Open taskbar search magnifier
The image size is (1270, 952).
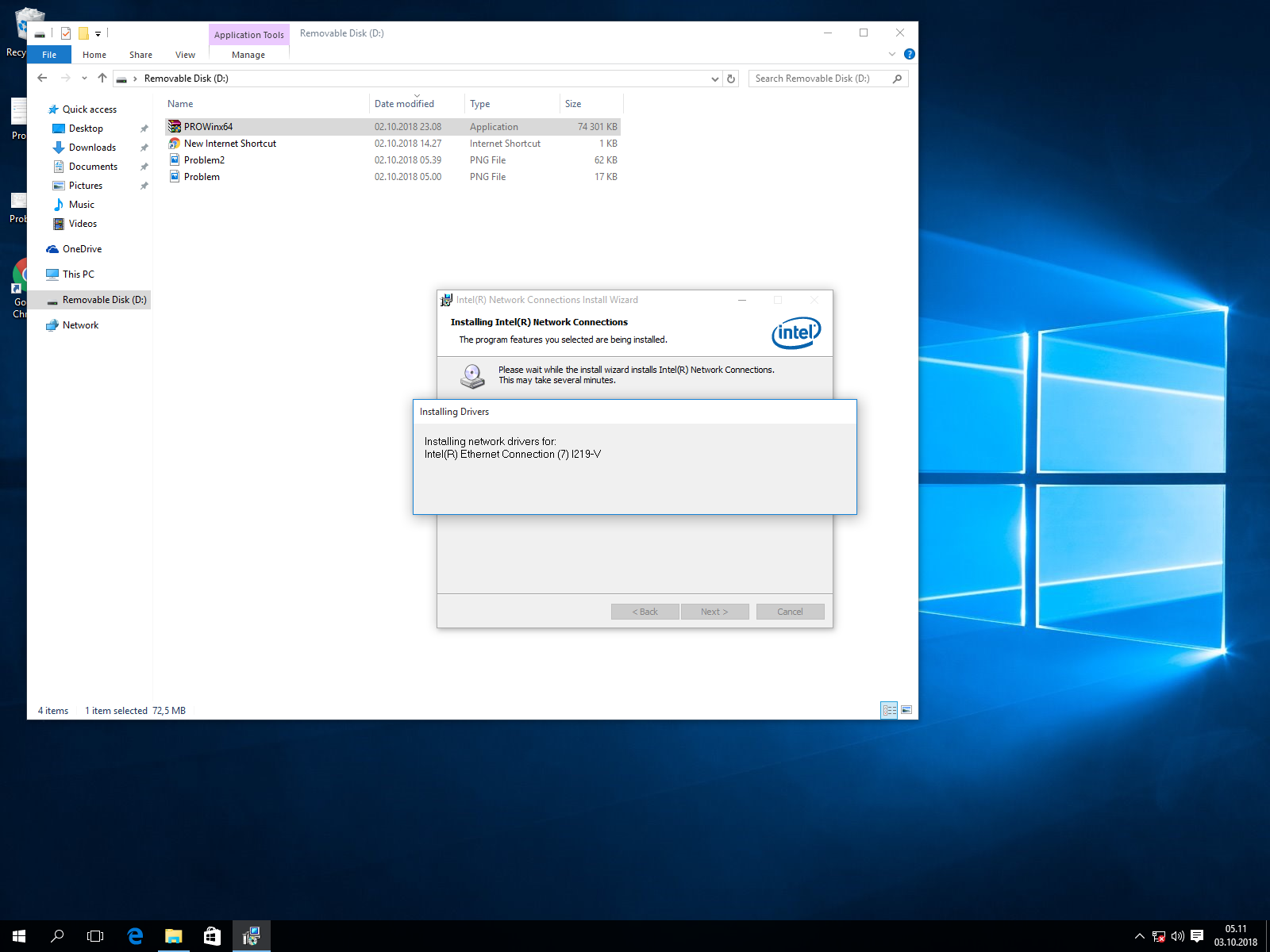(57, 936)
